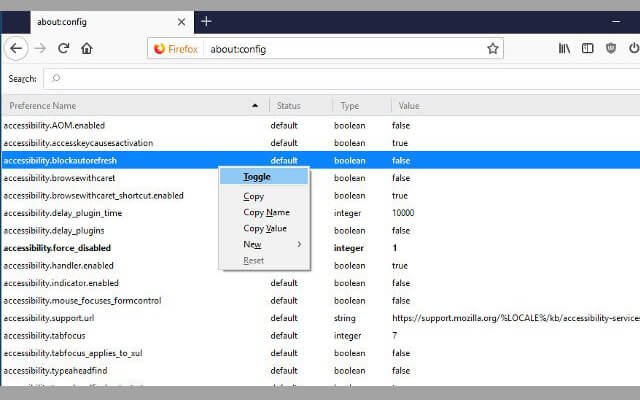The width and height of the screenshot is (640, 400).
Task: Select accessibility.support.url preference
Action: click(x=321, y=318)
